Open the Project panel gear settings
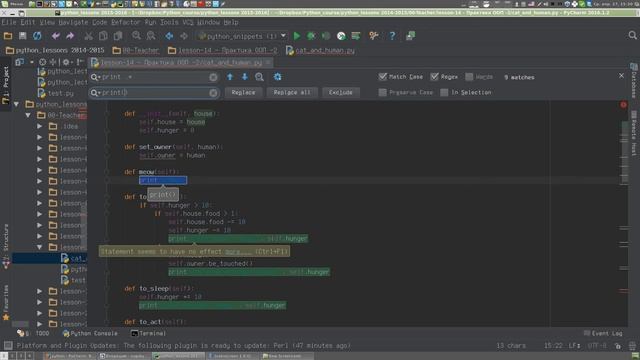Screen dimensions: 640x360 [66, 62]
